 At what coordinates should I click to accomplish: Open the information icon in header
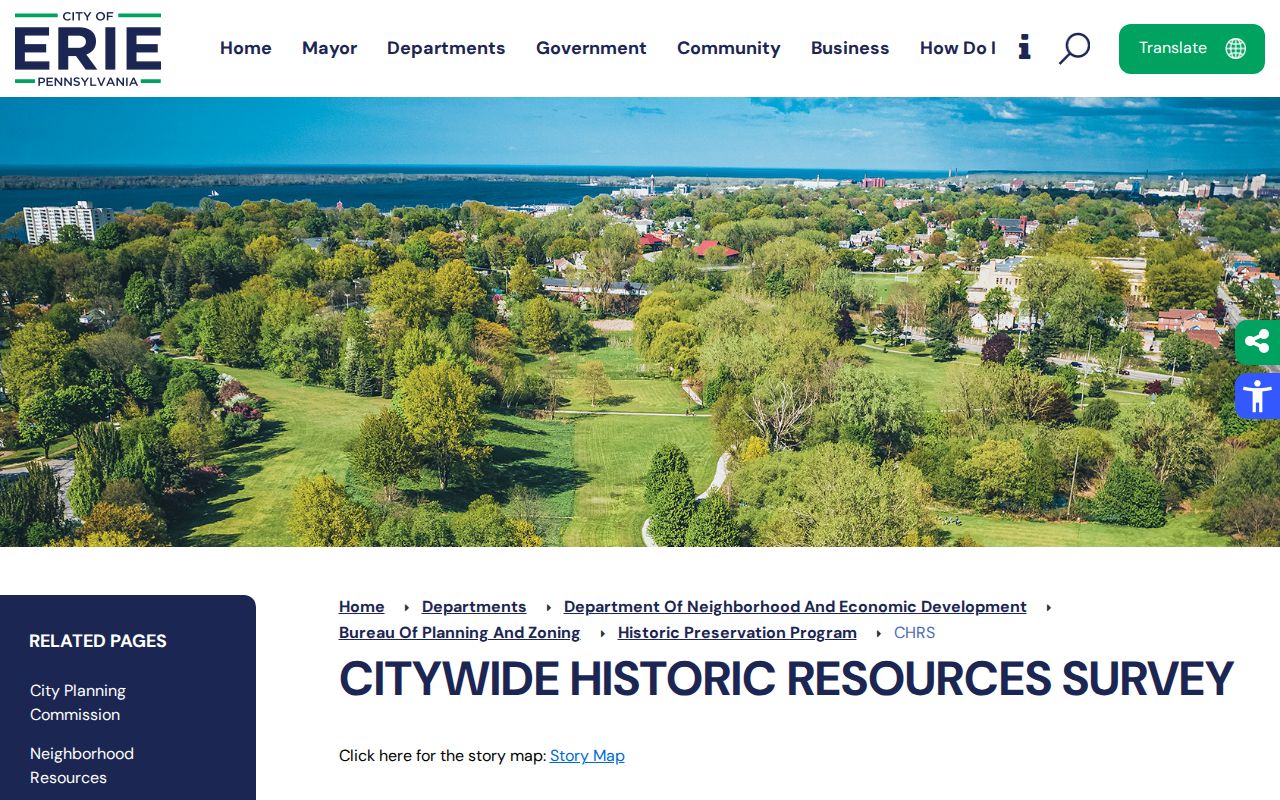pos(1024,47)
